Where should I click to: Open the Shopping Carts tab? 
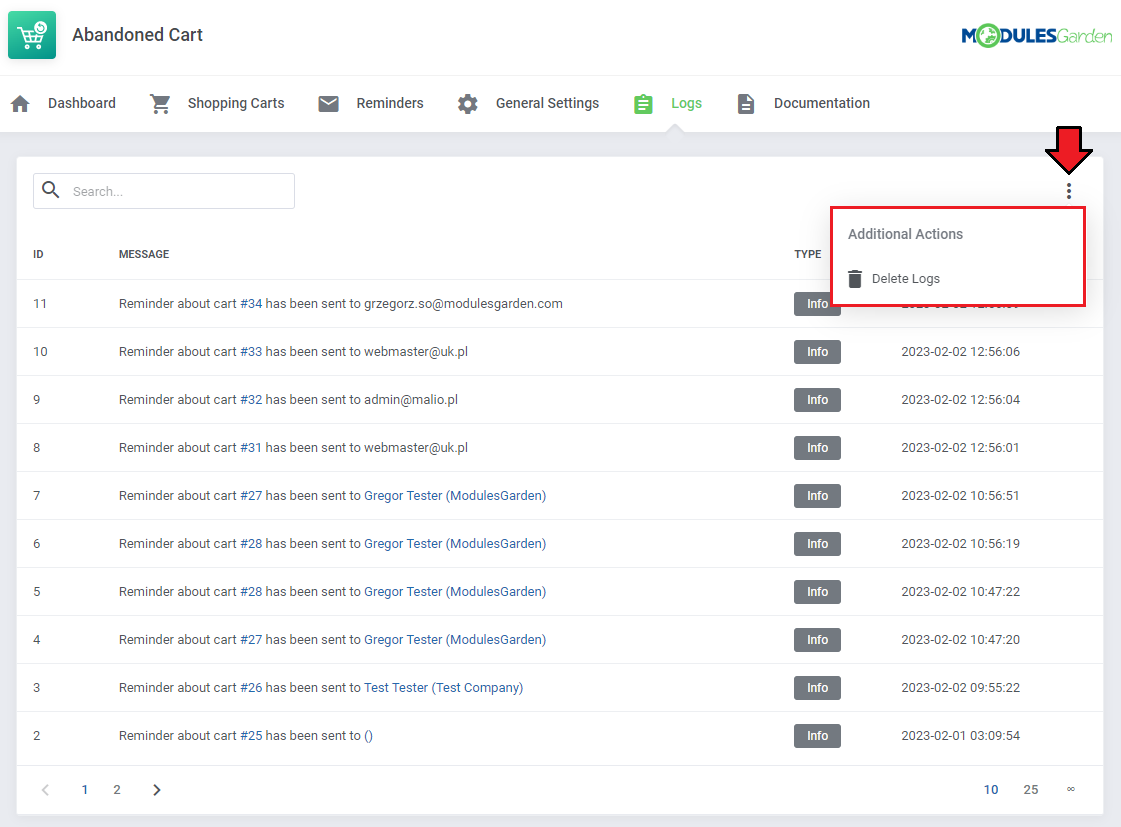pyautogui.click(x=236, y=103)
